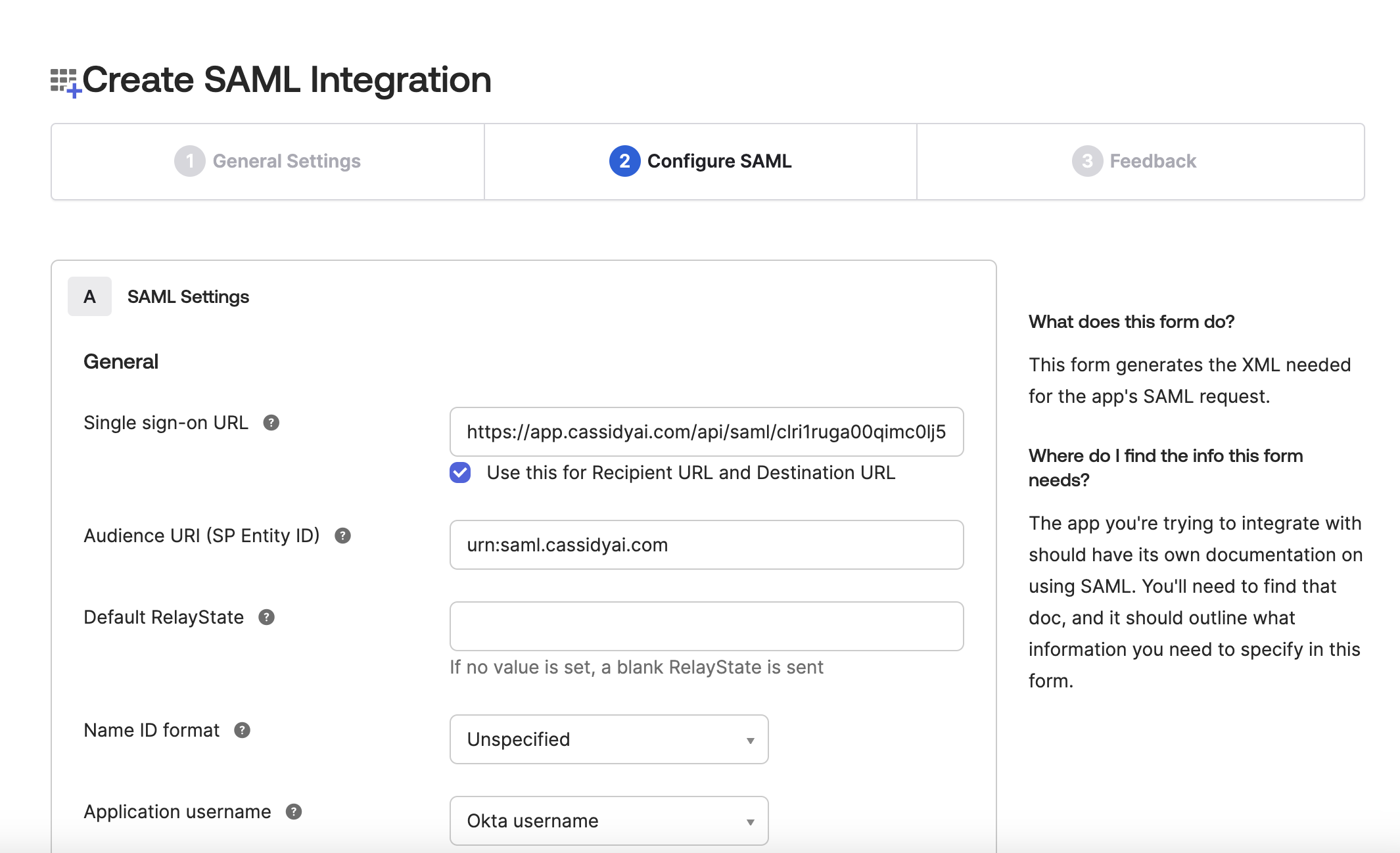The width and height of the screenshot is (1400, 853).
Task: Select the Configure SAML step header
Action: (718, 161)
